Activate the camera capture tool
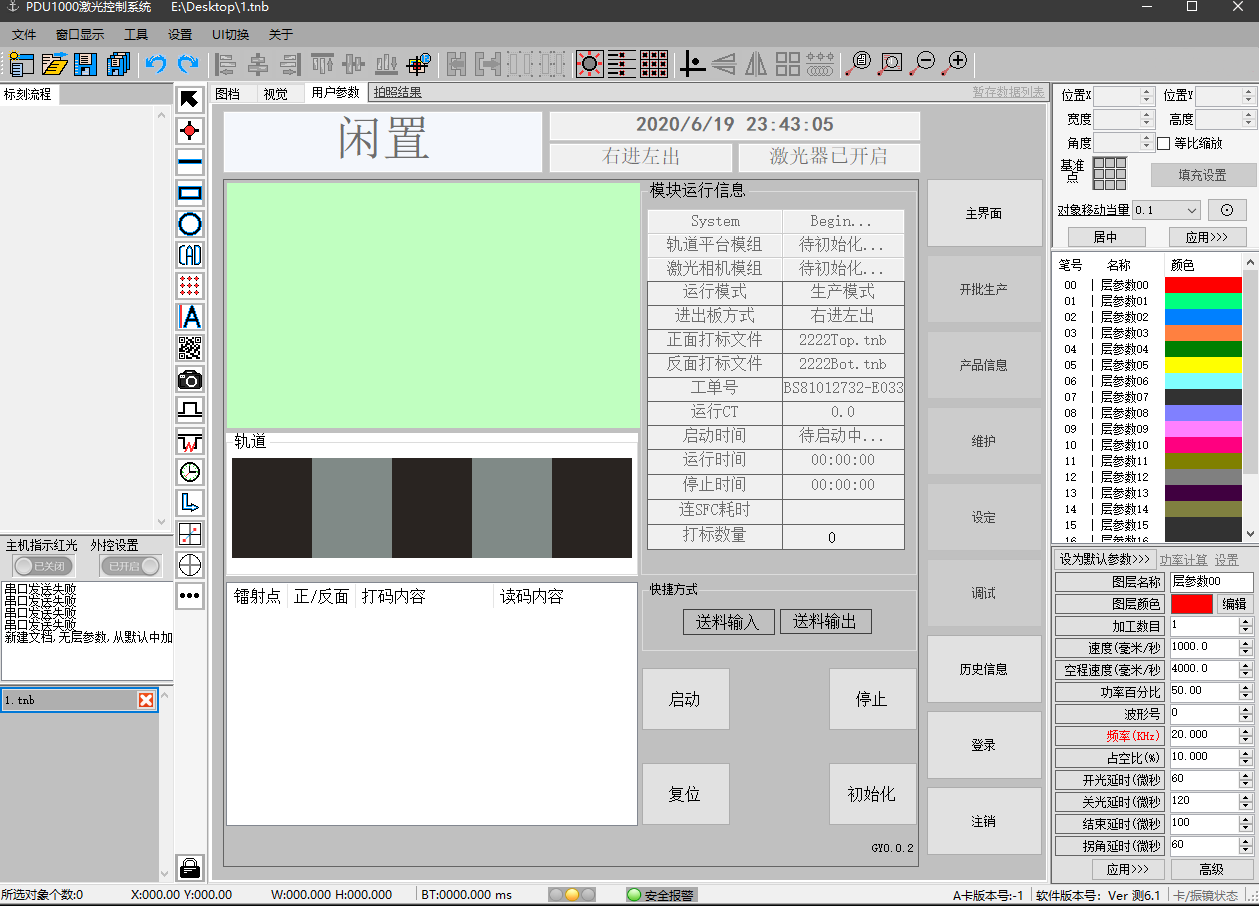The image size is (1259, 906). tap(190, 379)
